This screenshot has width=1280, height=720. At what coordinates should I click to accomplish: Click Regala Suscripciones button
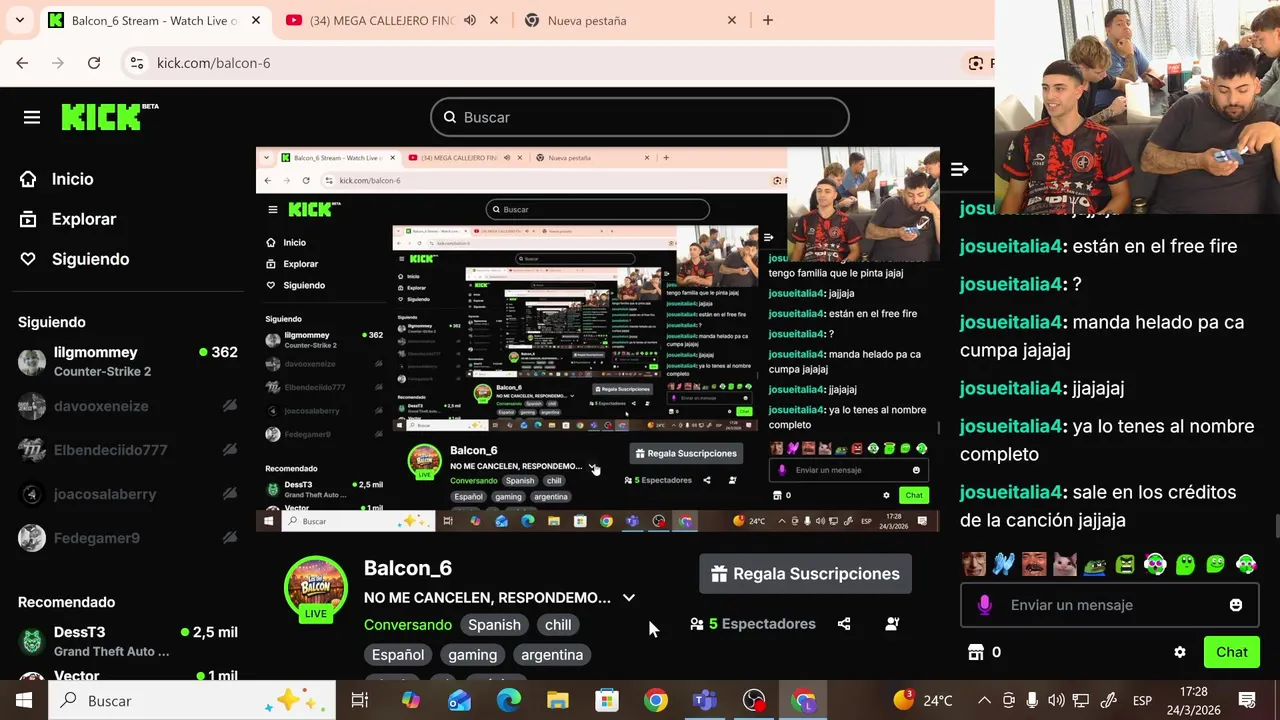point(805,574)
